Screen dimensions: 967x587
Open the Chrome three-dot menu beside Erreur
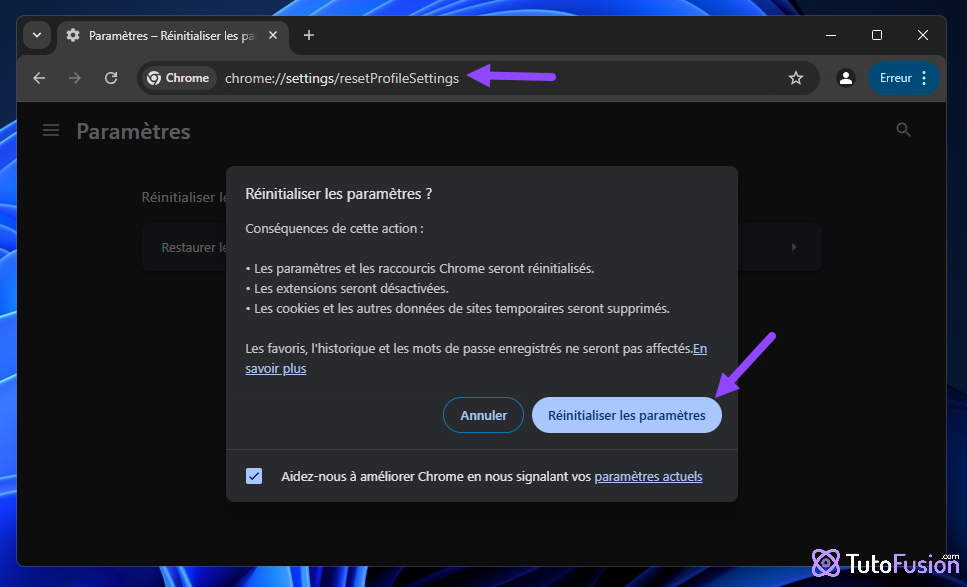click(x=924, y=78)
